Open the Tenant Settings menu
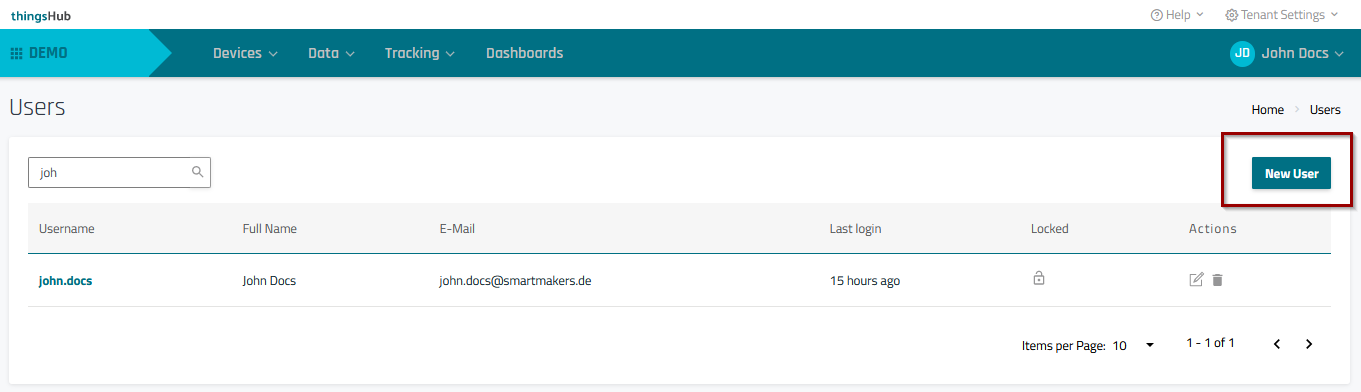The width and height of the screenshot is (1361, 392). click(x=1281, y=15)
